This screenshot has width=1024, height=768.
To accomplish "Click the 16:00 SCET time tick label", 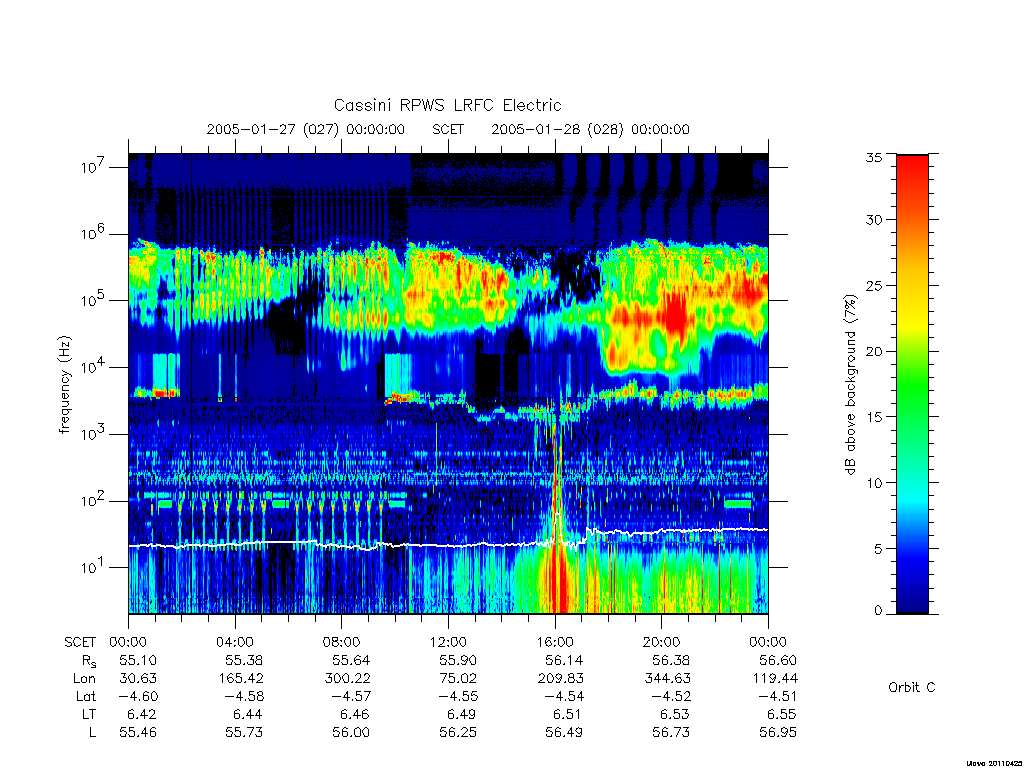I will (x=555, y=642).
